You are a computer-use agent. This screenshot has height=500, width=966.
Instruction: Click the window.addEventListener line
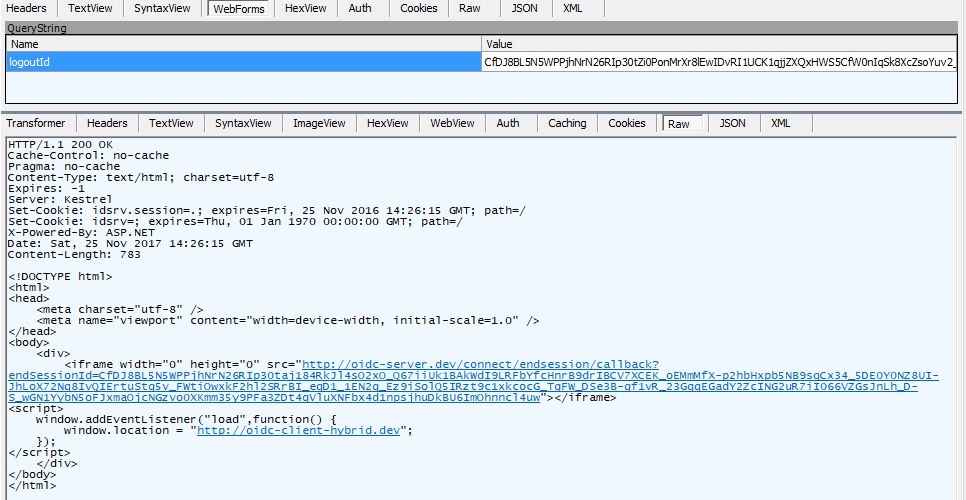186,419
